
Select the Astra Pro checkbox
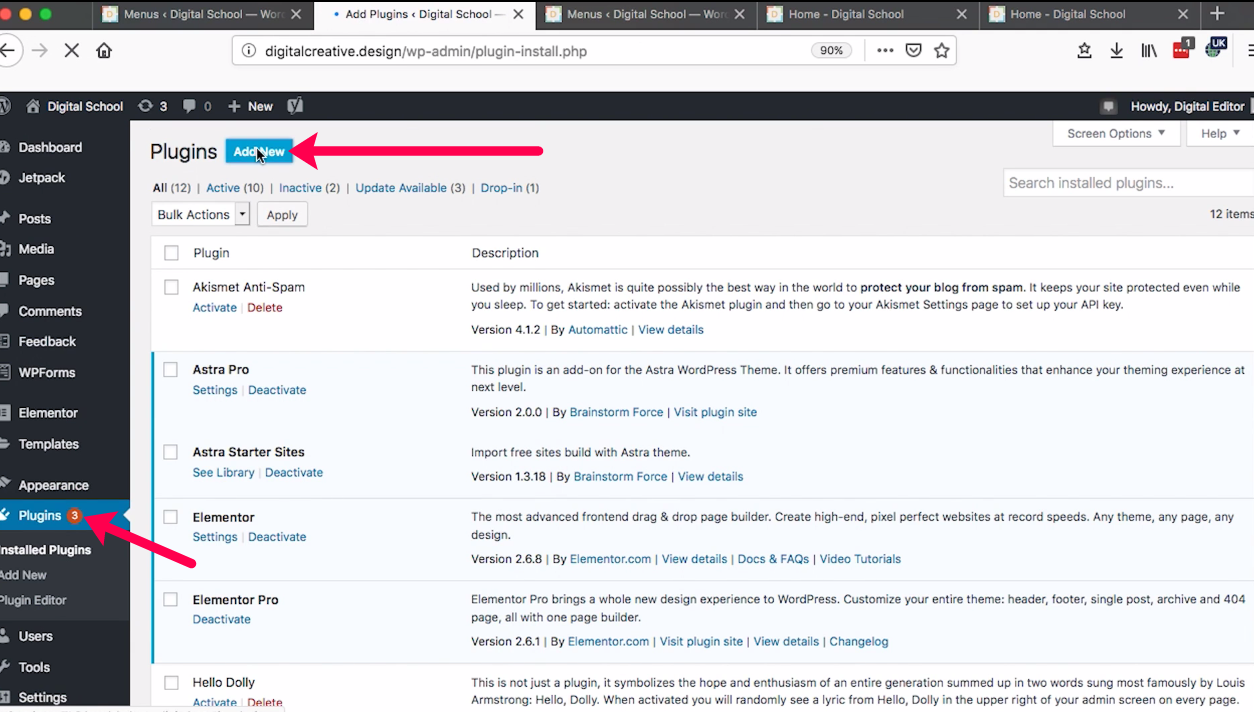(171, 369)
